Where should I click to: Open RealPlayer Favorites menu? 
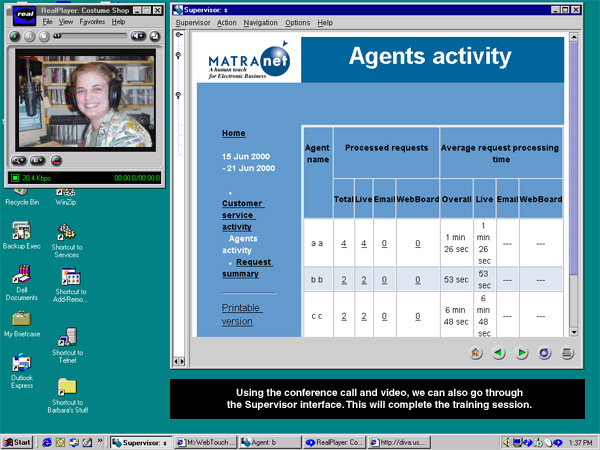[92, 22]
